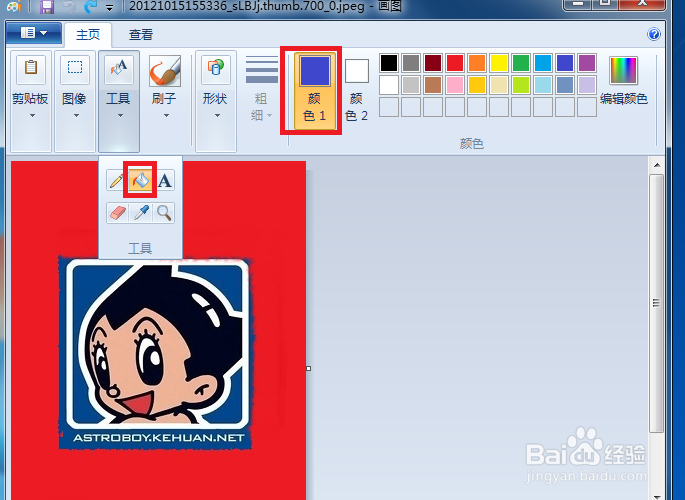
Task: Open the Paint application menu button
Action: point(34,33)
